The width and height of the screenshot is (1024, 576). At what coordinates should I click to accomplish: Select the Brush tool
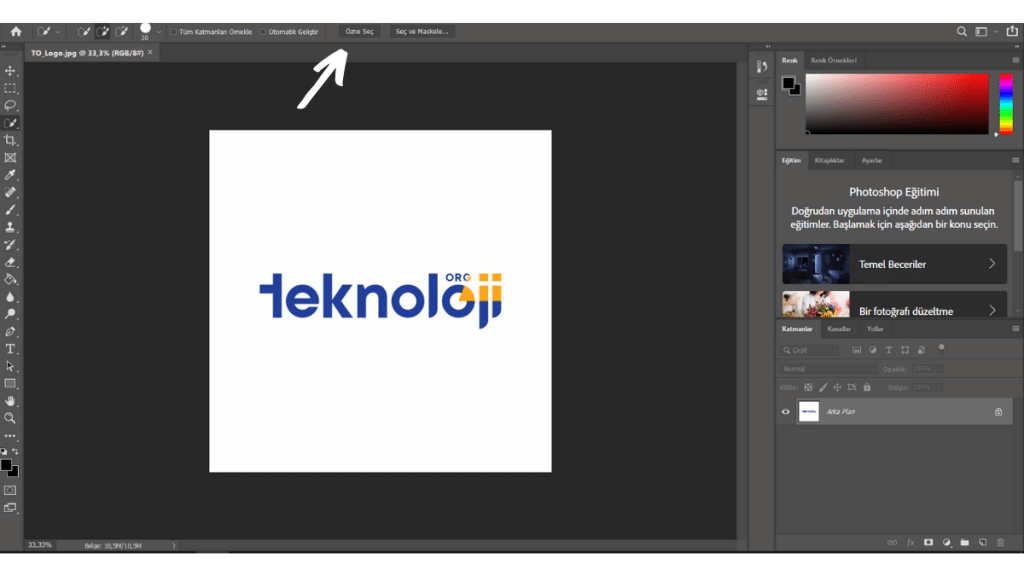tap(10, 210)
